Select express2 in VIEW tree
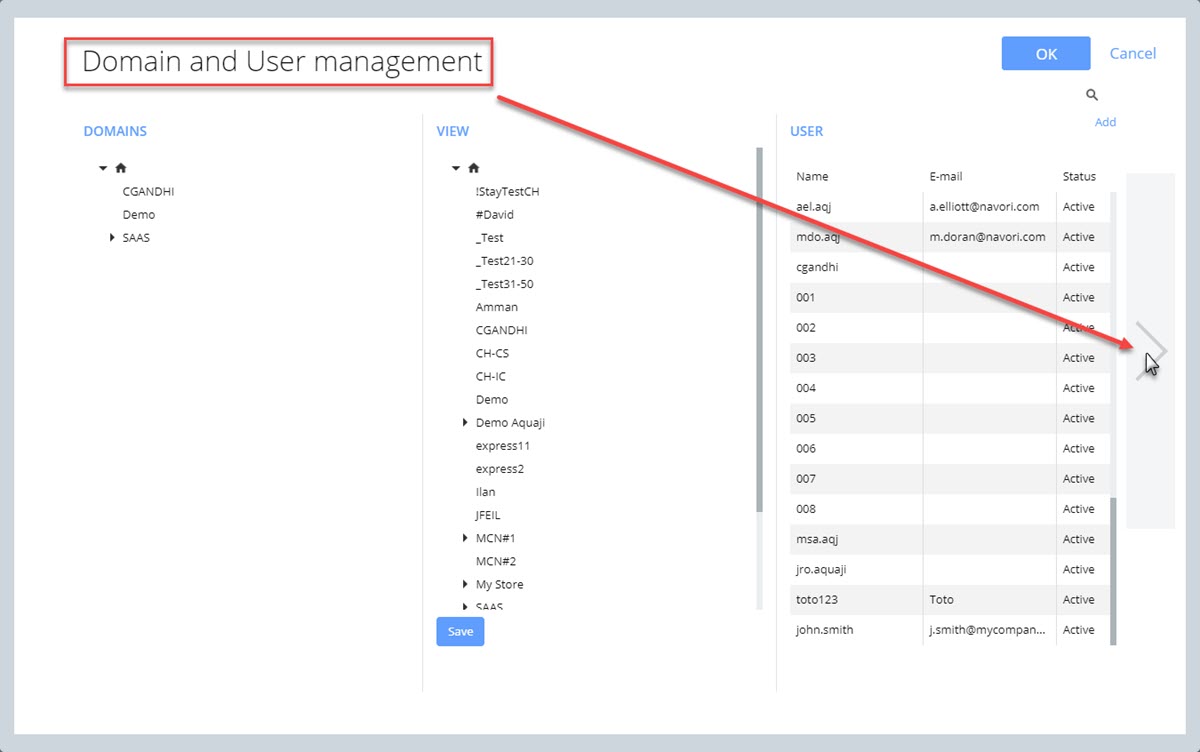This screenshot has width=1200, height=752. [x=500, y=469]
